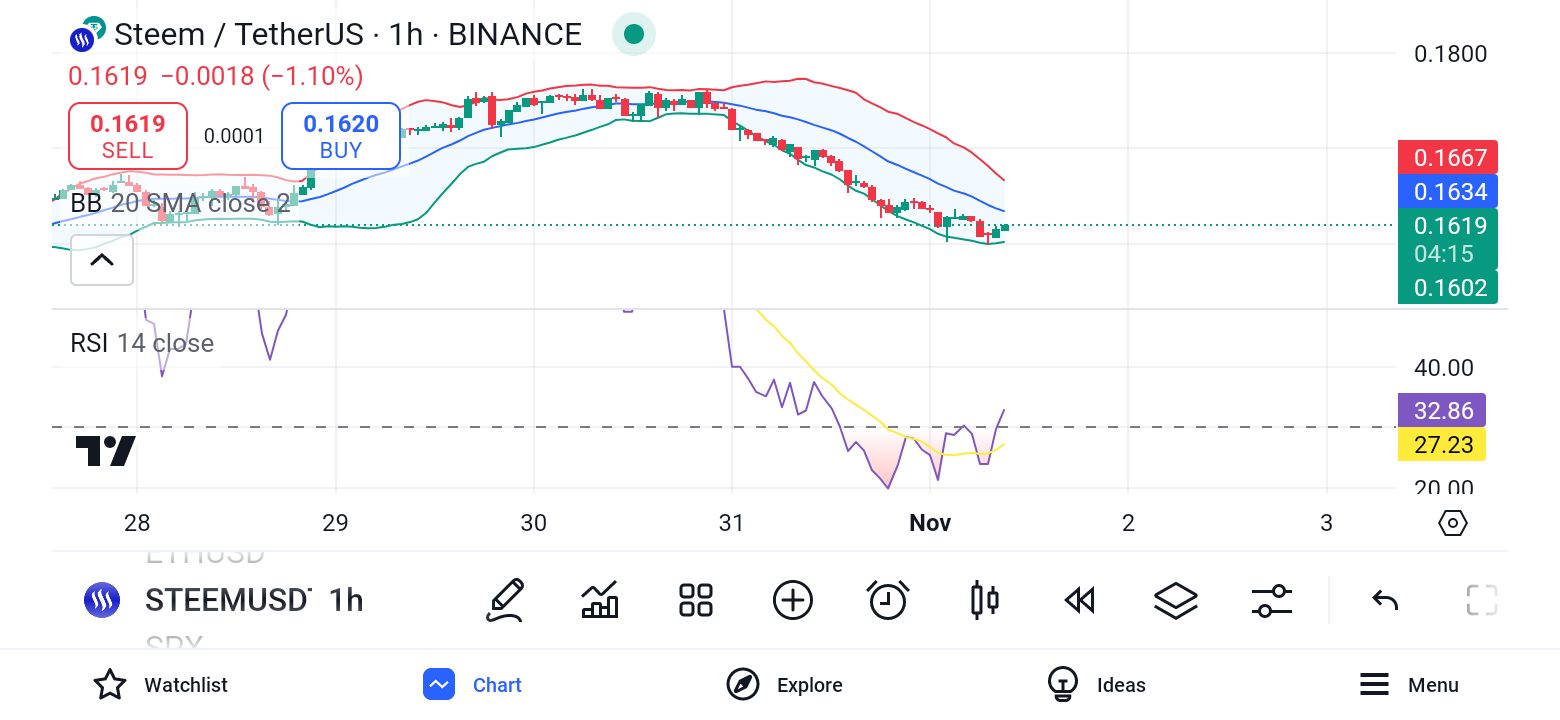Switch to the Explore tab
Screen dimensions: 1560x720
pos(785,685)
